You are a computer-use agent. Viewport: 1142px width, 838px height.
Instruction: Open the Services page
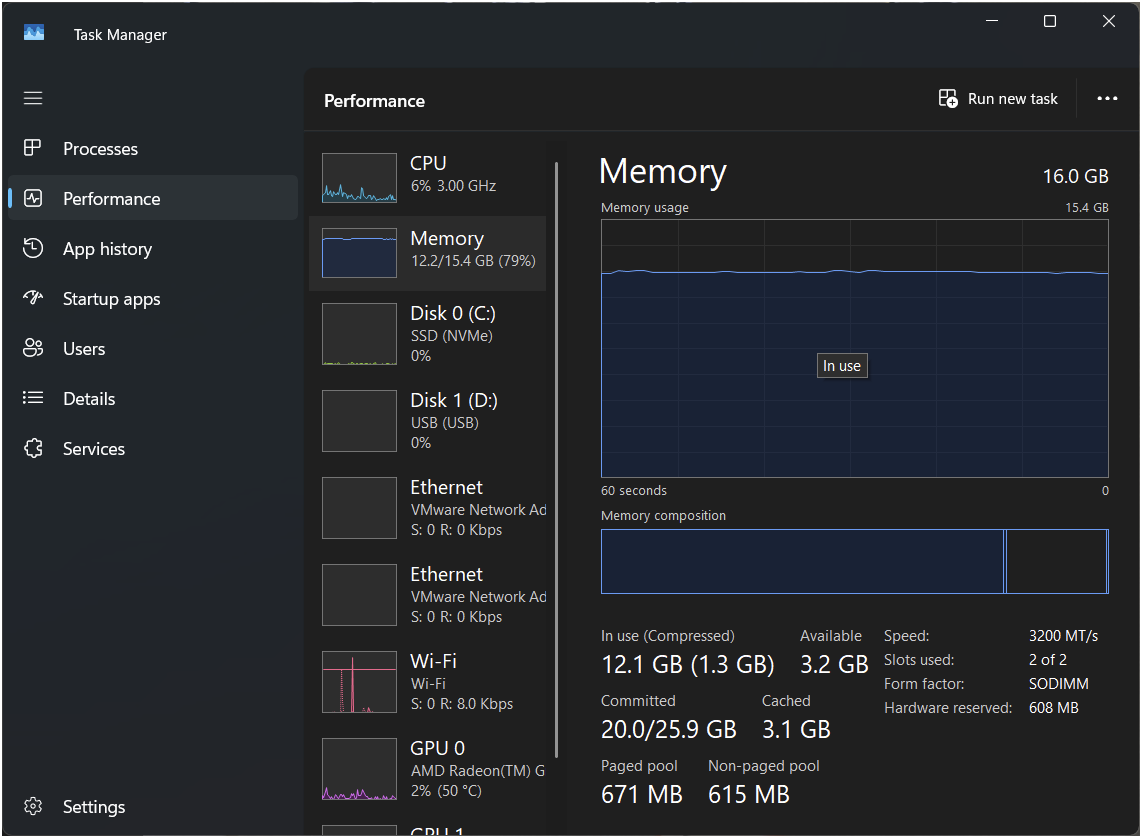153,448
